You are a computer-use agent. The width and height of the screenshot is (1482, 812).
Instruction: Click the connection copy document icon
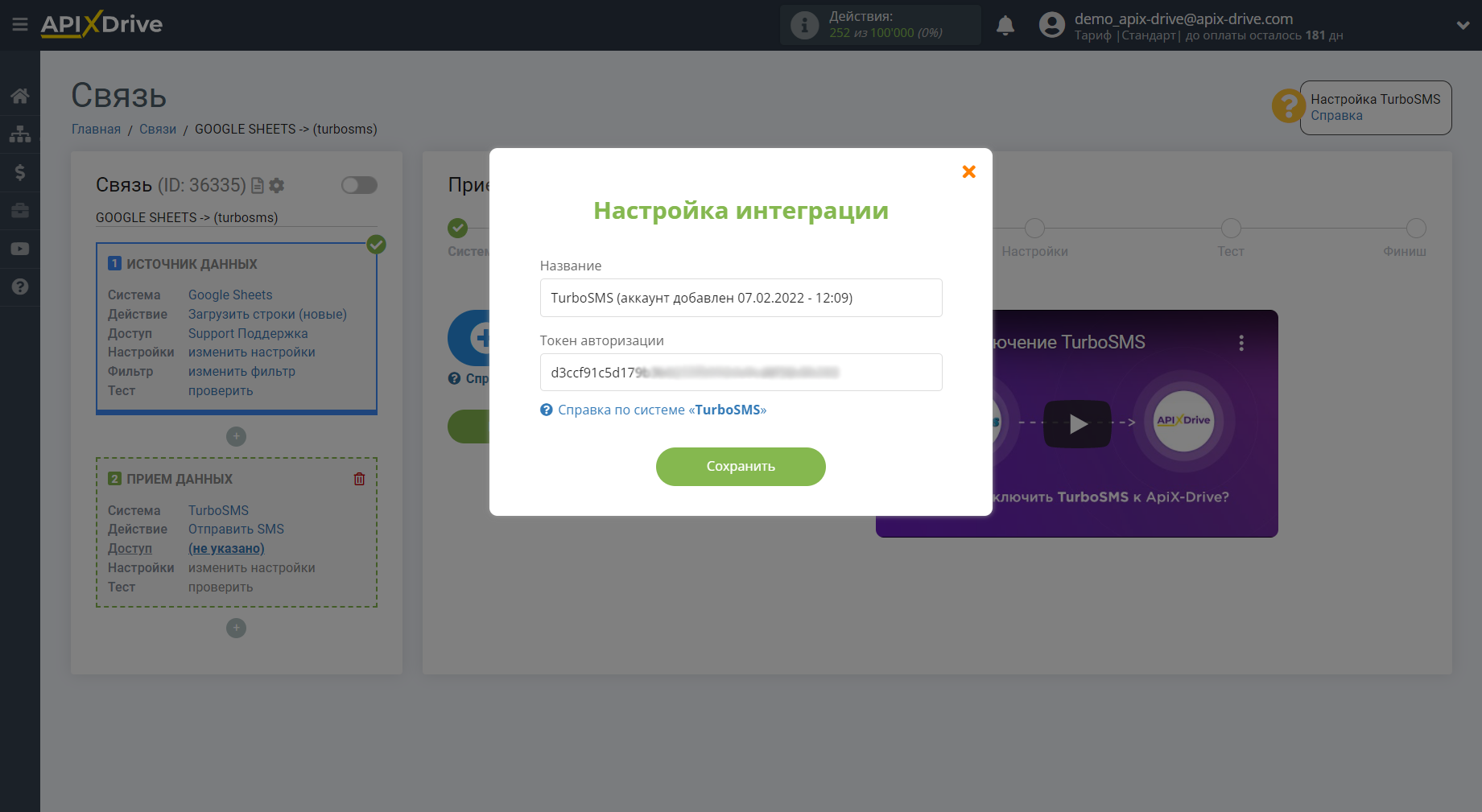tap(258, 186)
